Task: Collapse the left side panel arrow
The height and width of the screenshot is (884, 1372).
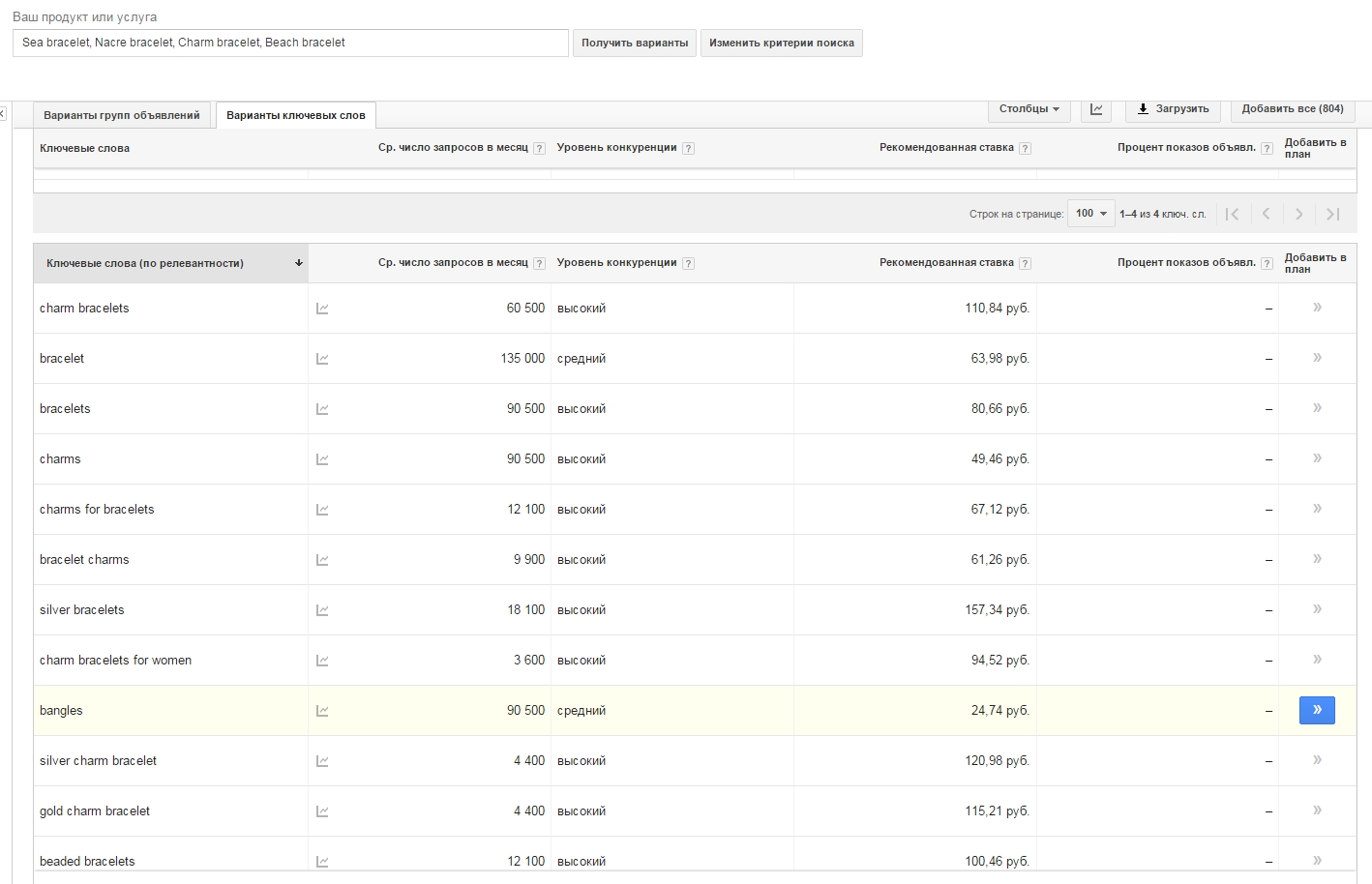Action: point(3,114)
